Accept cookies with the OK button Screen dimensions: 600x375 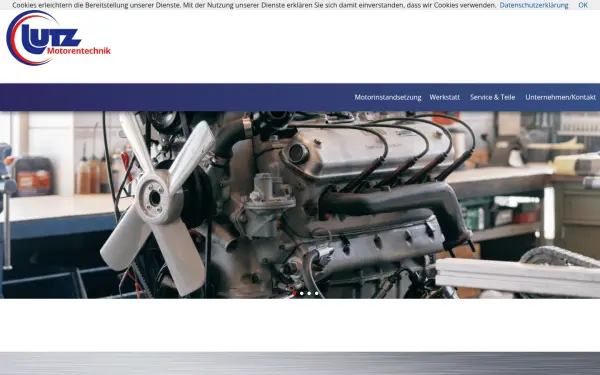point(583,5)
